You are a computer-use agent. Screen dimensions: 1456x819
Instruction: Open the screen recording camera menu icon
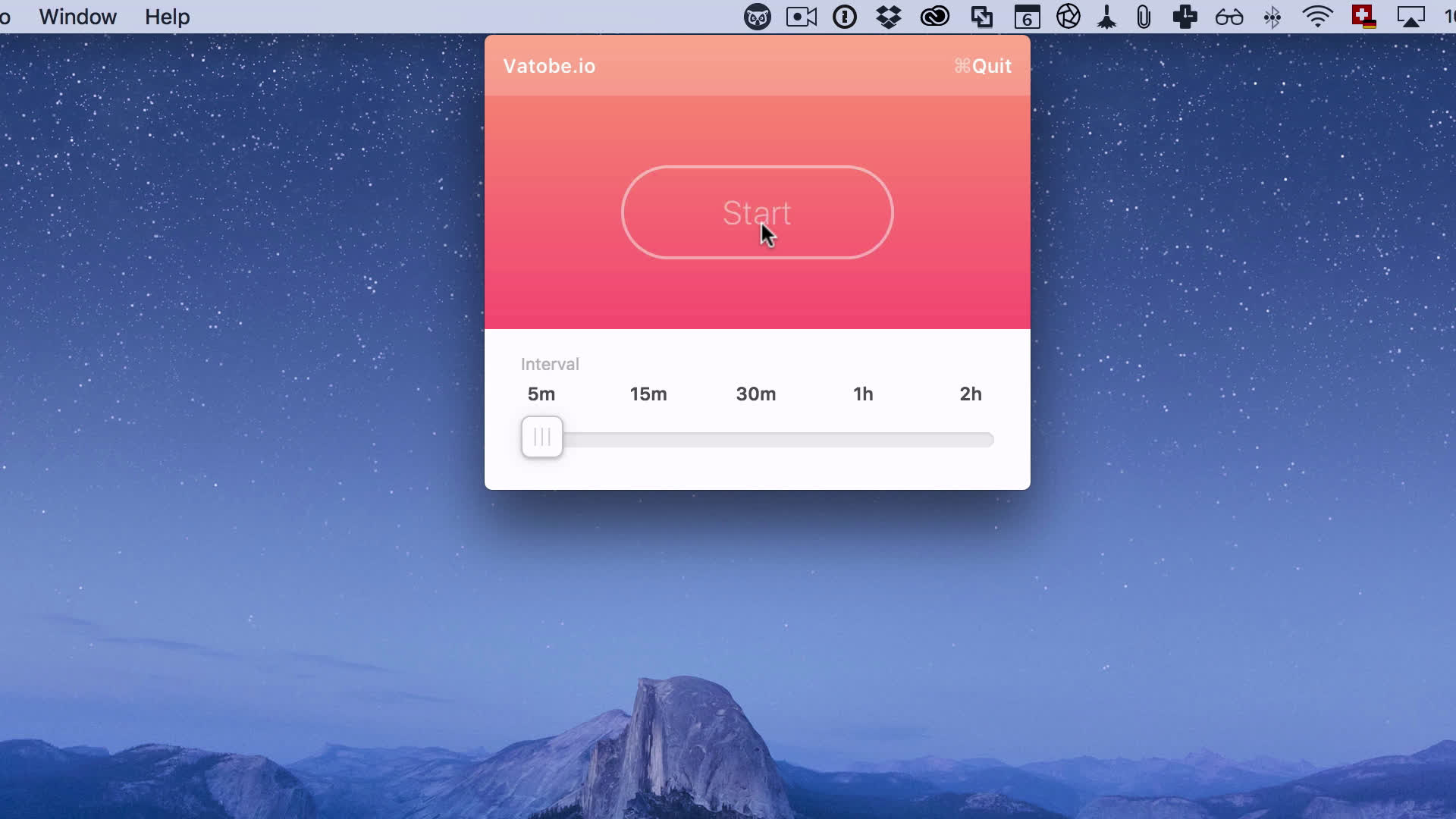pos(801,17)
